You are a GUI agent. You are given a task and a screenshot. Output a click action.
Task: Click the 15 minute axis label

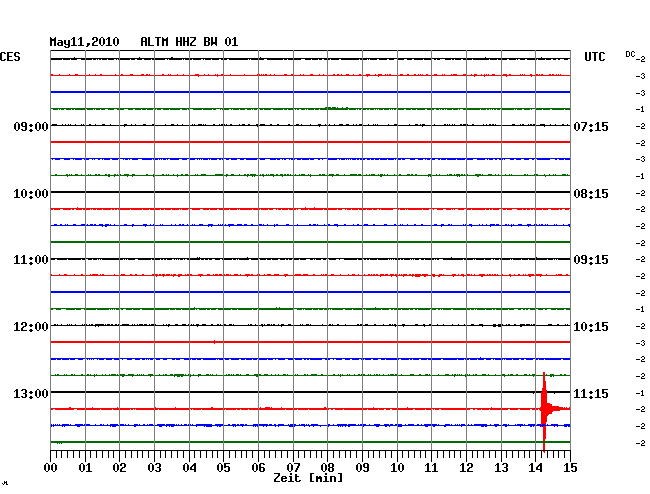pos(570,468)
